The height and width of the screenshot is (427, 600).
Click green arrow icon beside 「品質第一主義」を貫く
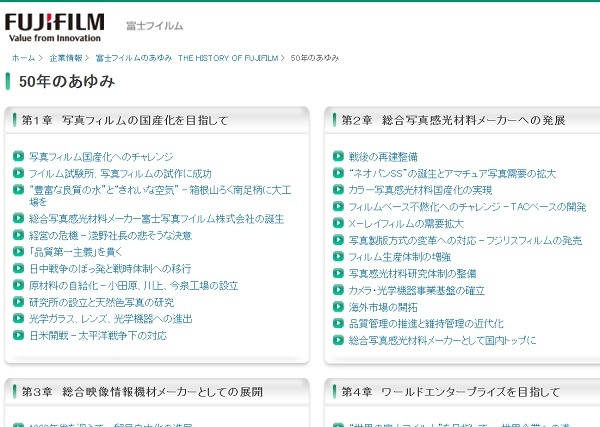pyautogui.click(x=18, y=251)
